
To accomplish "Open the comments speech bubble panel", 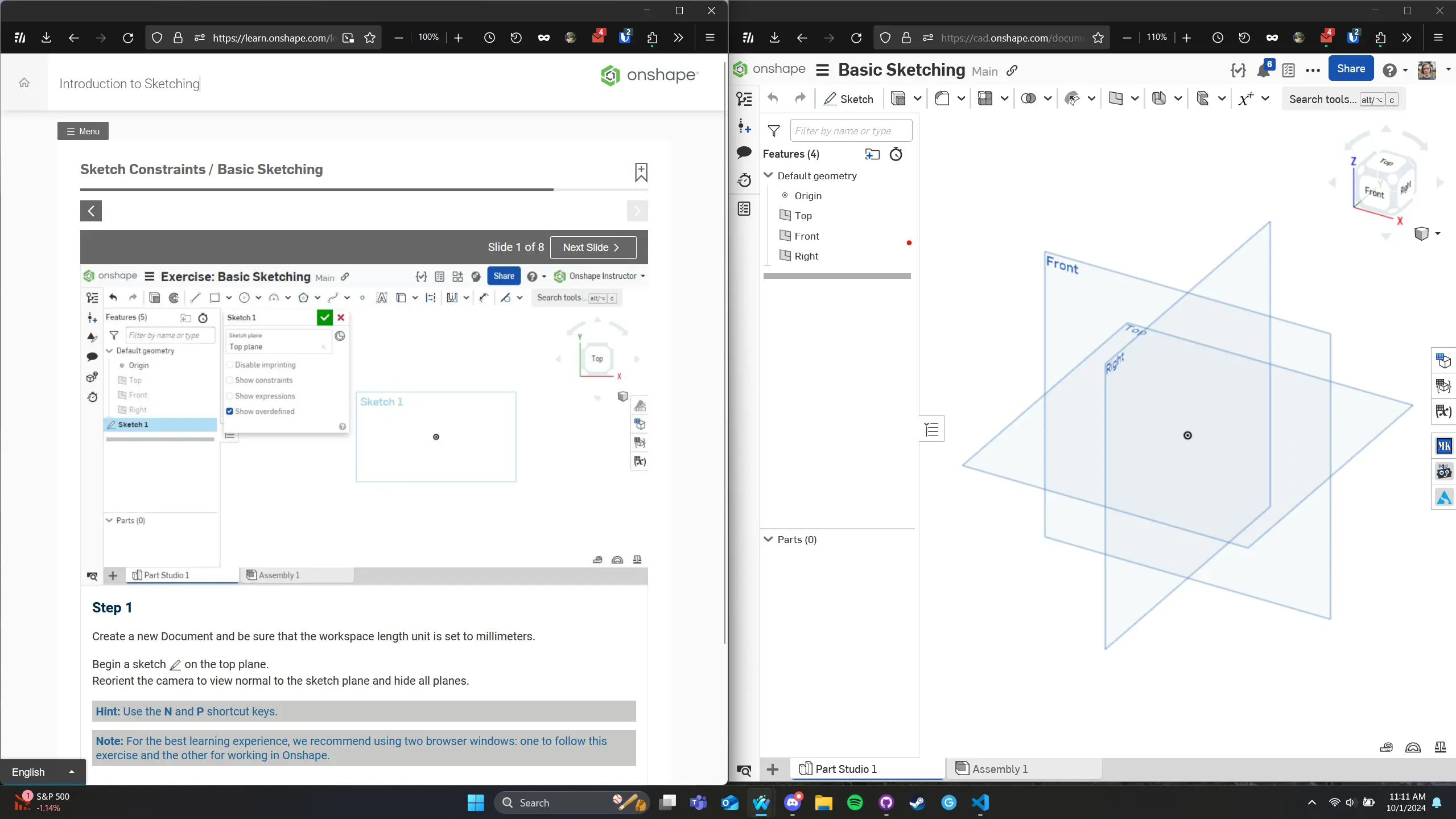I will [744, 153].
